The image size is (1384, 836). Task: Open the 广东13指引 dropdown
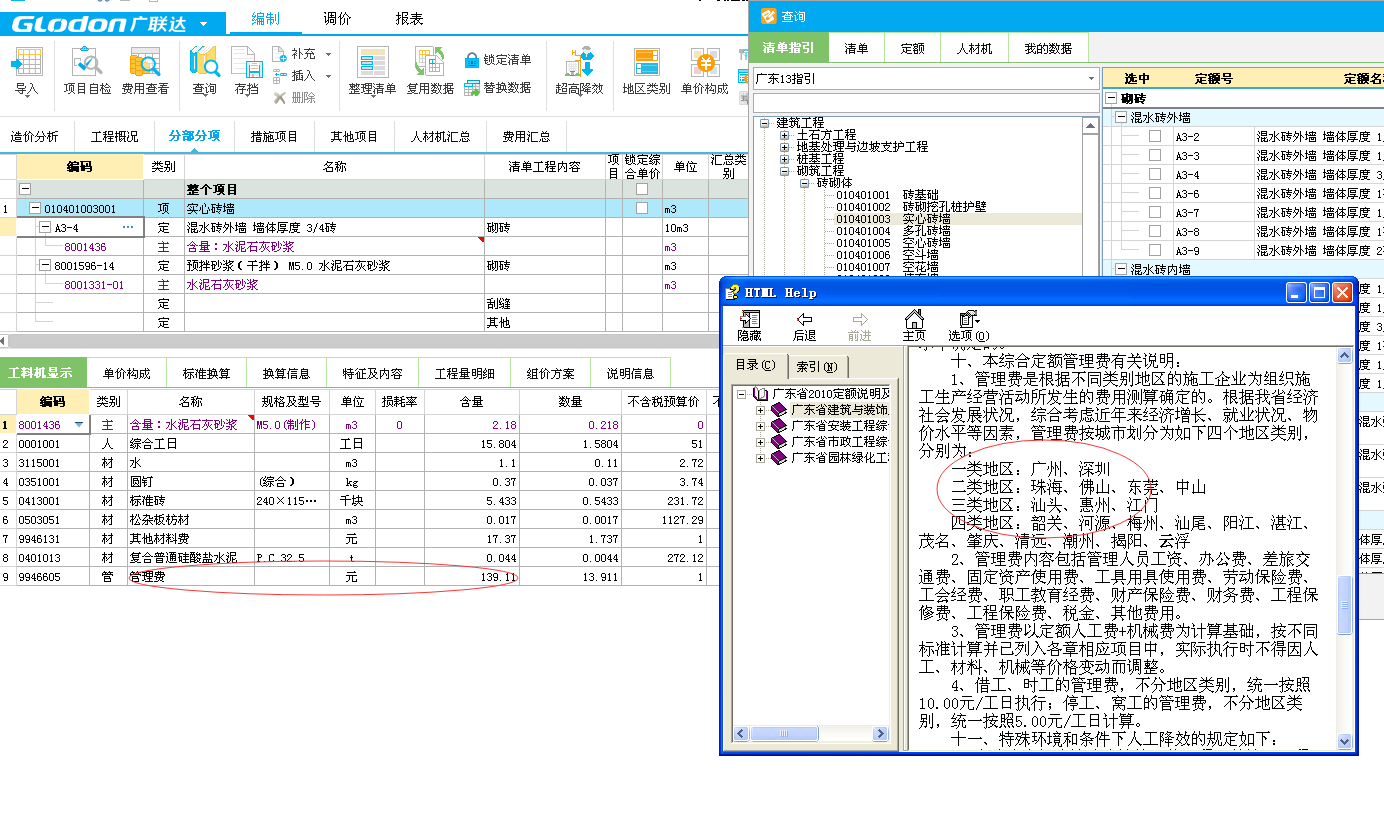1090,78
